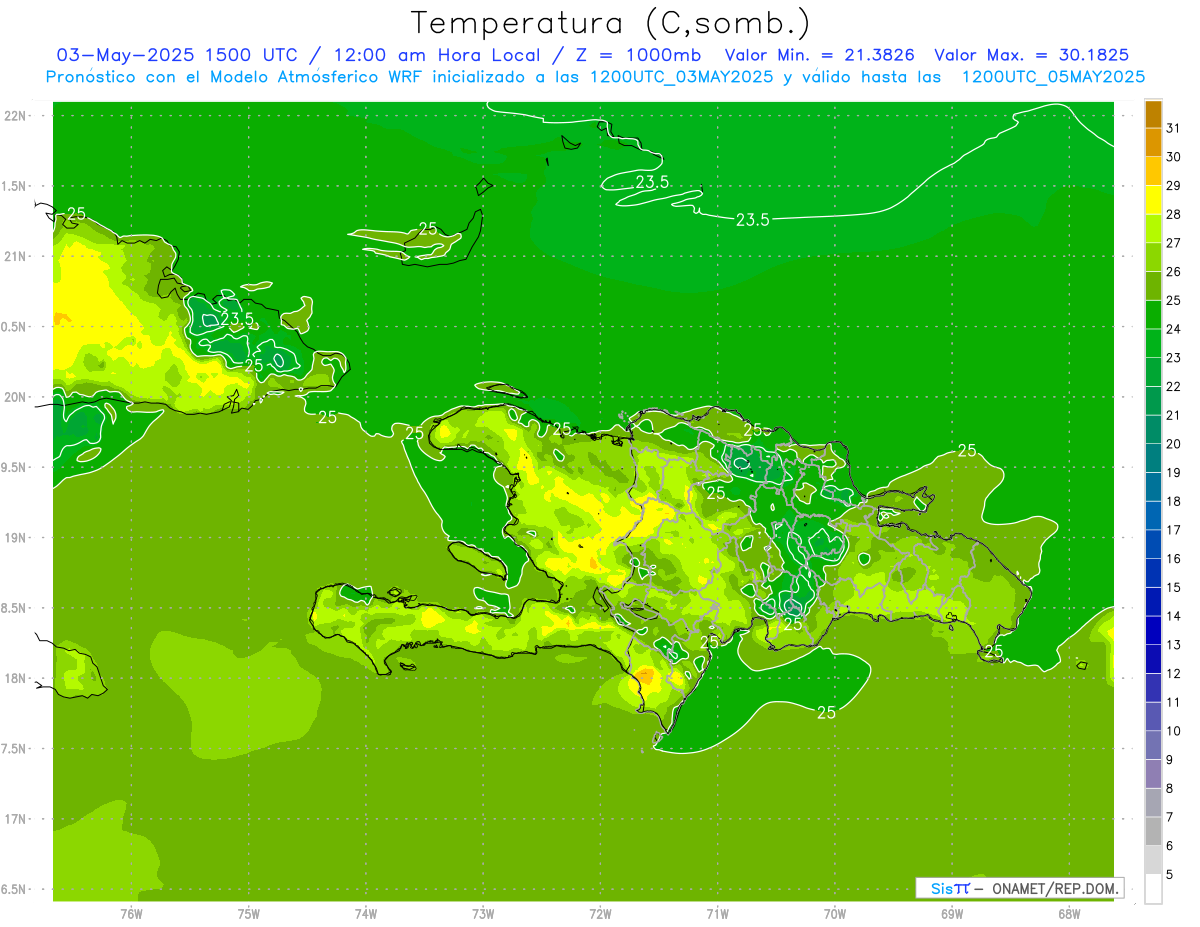Click the '17N' latitude axis label
1200x927 pixels.
(17, 819)
